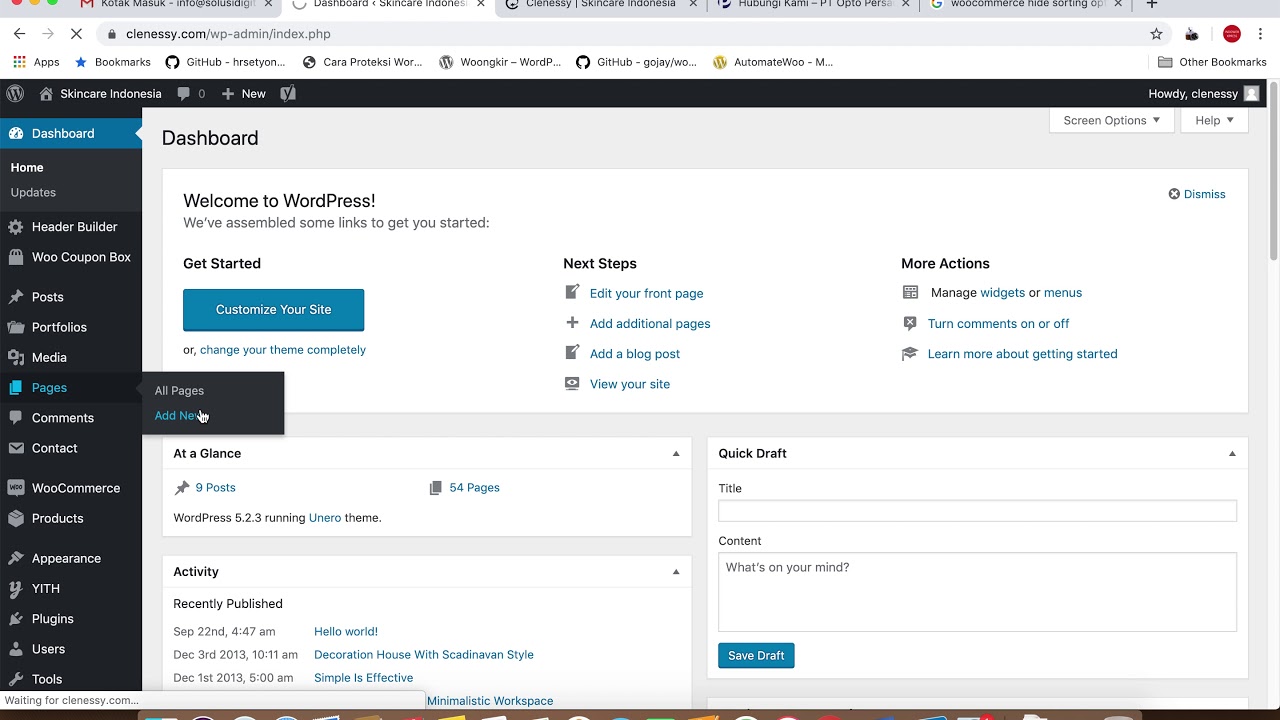Click the What's on your mind content box
The width and height of the screenshot is (1280, 720).
(x=977, y=592)
